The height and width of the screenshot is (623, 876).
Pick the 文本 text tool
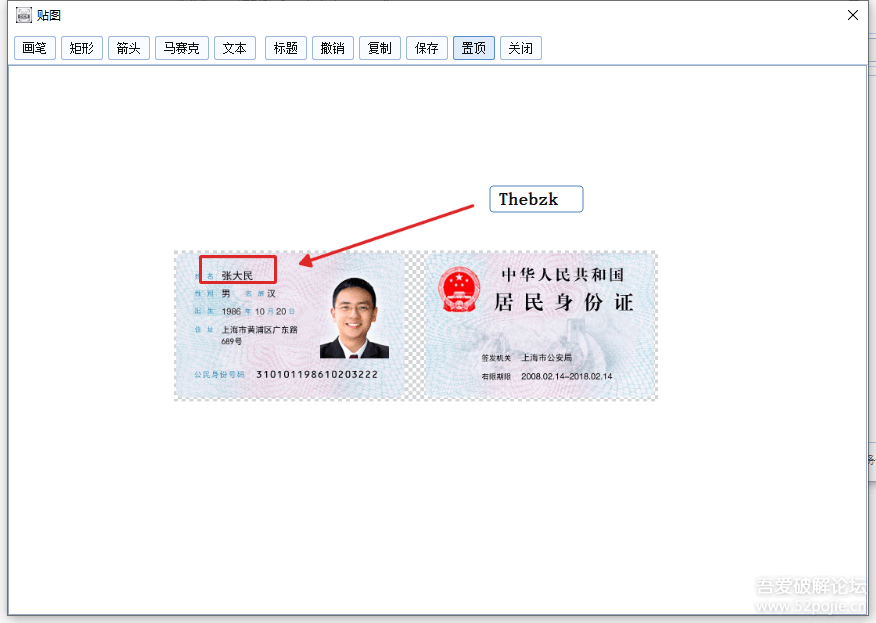point(235,48)
